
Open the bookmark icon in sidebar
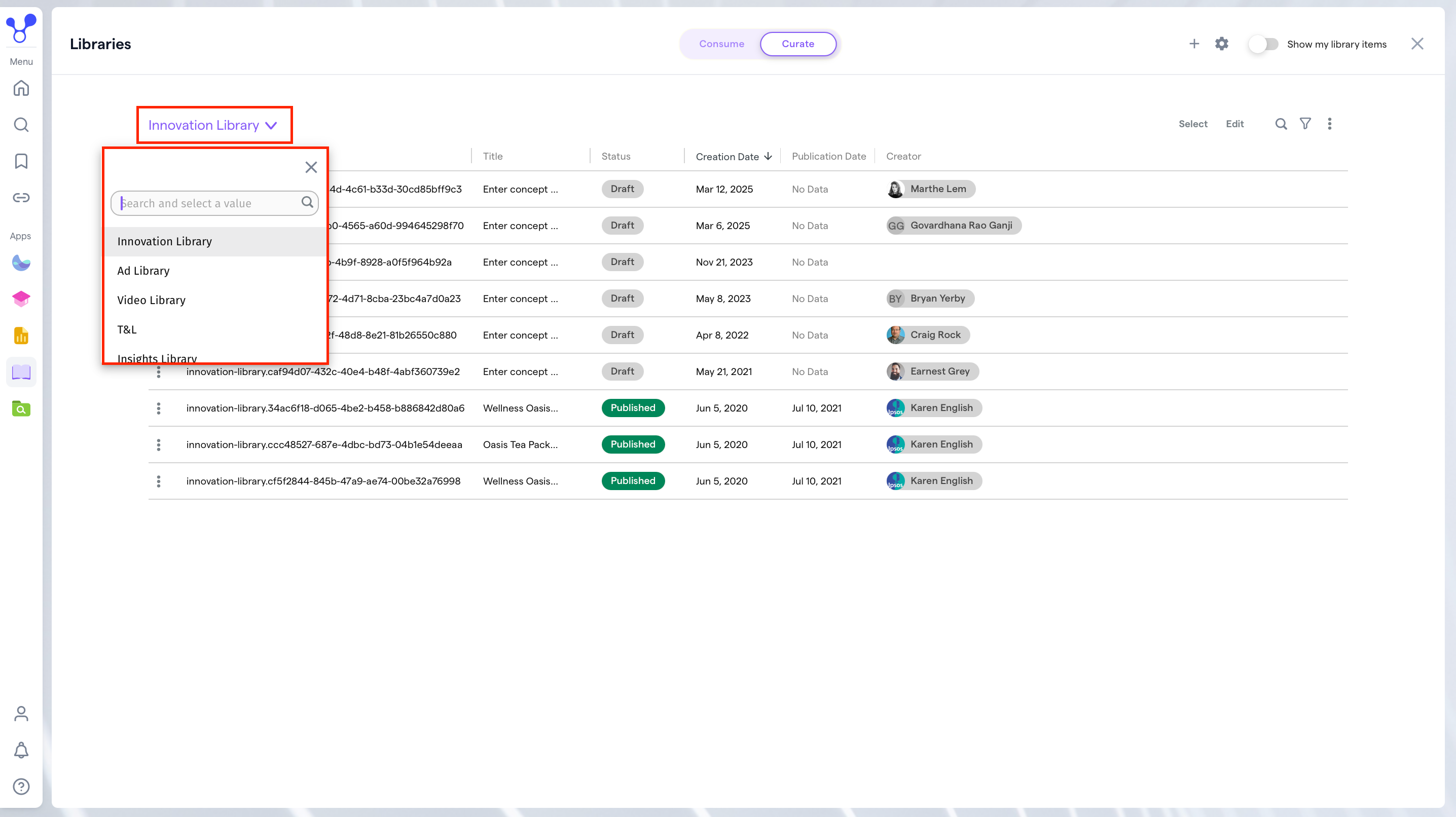(x=21, y=161)
